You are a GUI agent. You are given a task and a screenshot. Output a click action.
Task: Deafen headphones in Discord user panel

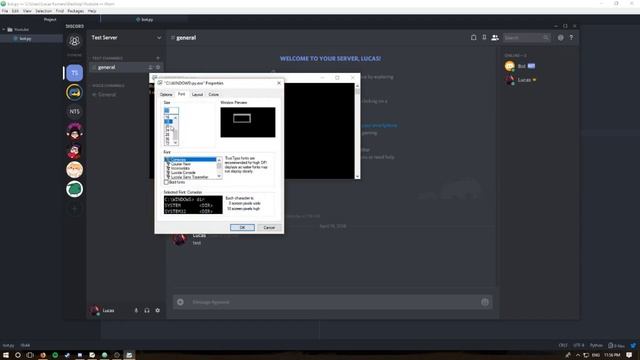(147, 311)
